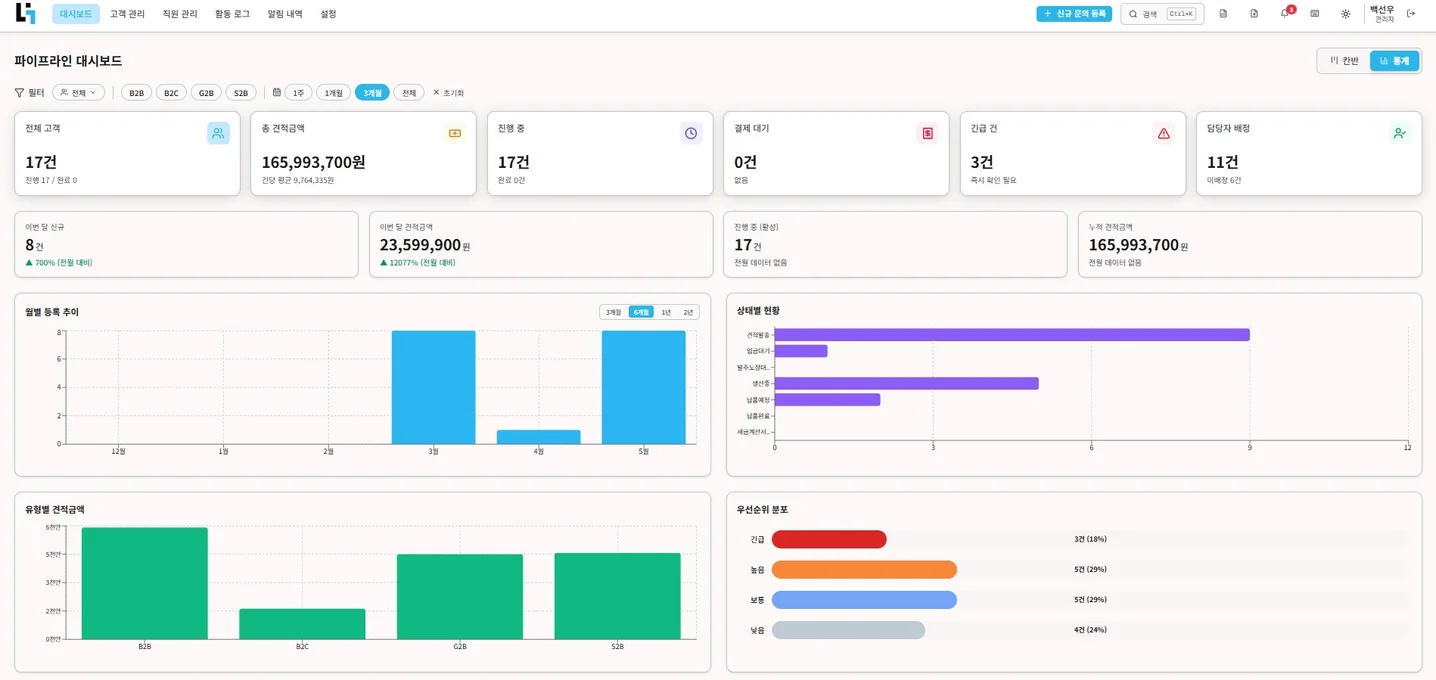Open the 전체 assignee filter dropdown
This screenshot has height=680, width=1436.
[x=78, y=93]
